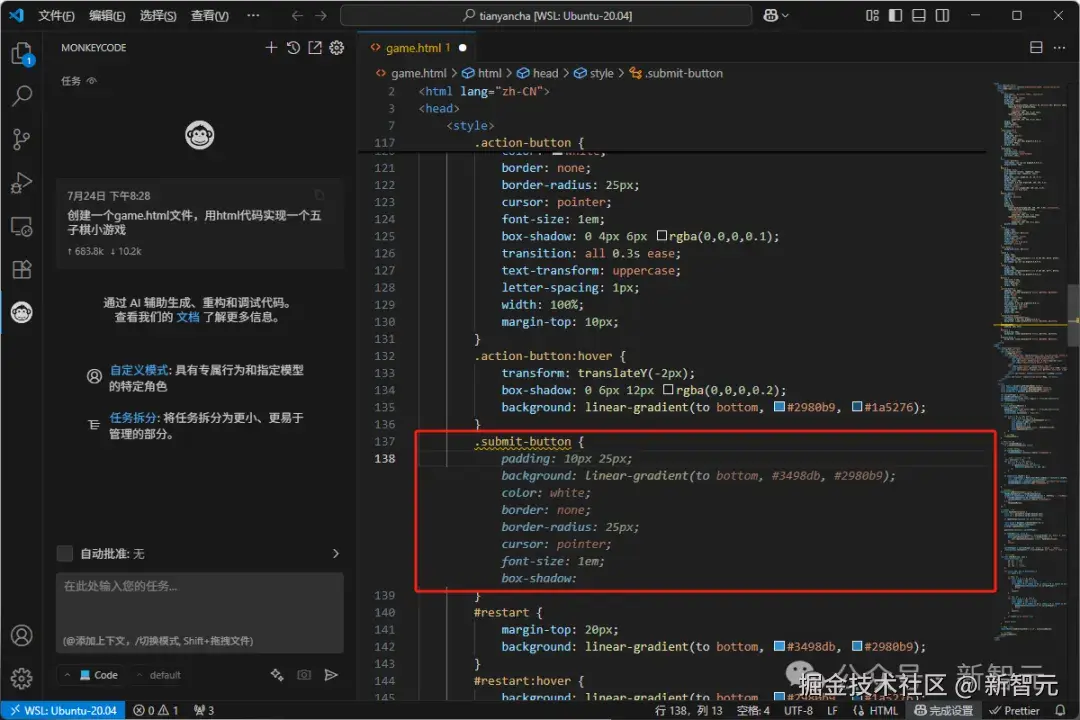Click the #2980b9 swatch on line 135
This screenshot has height=720, width=1080.
779,407
